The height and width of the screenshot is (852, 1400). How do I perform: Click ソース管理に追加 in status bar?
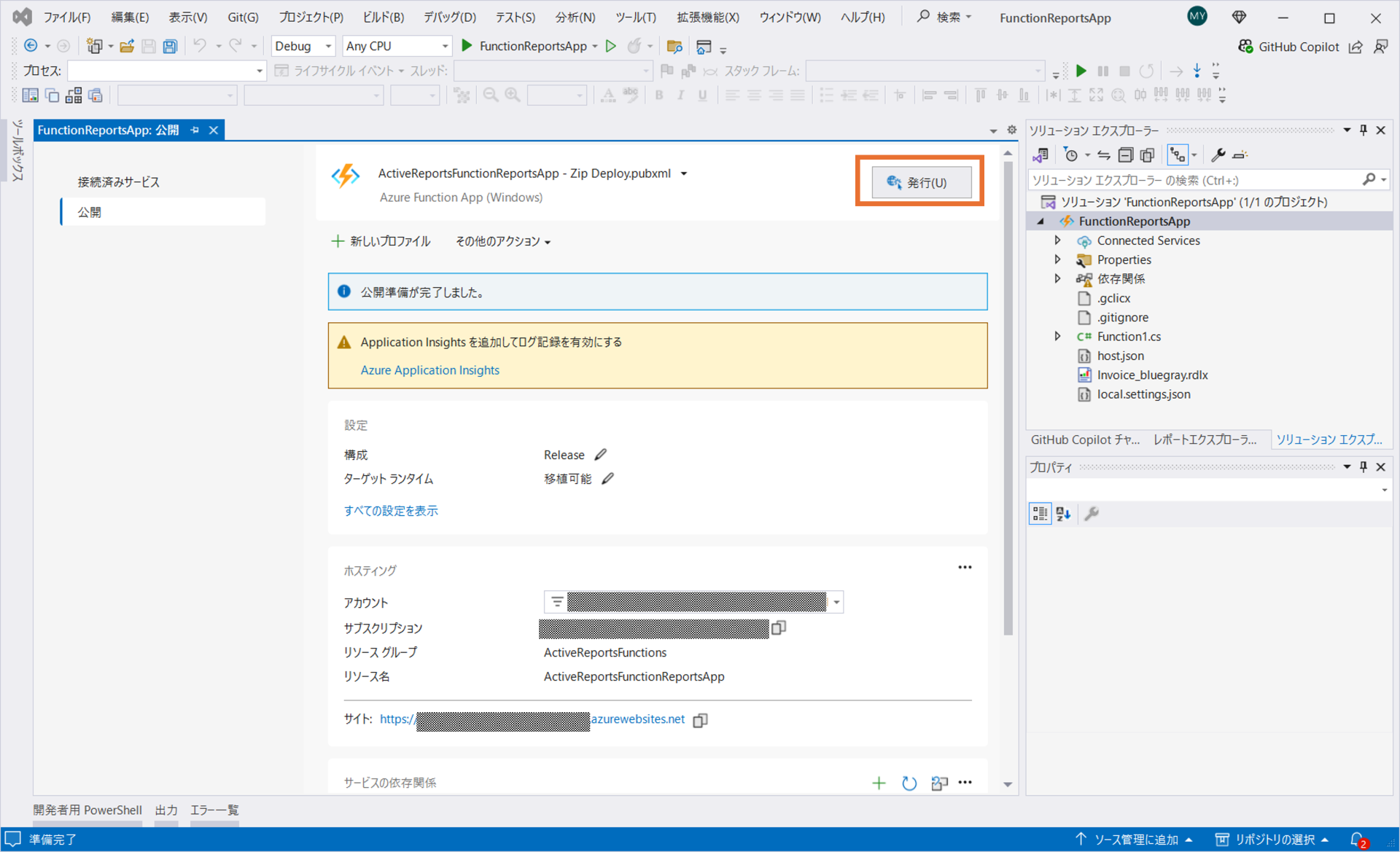[x=1134, y=840]
